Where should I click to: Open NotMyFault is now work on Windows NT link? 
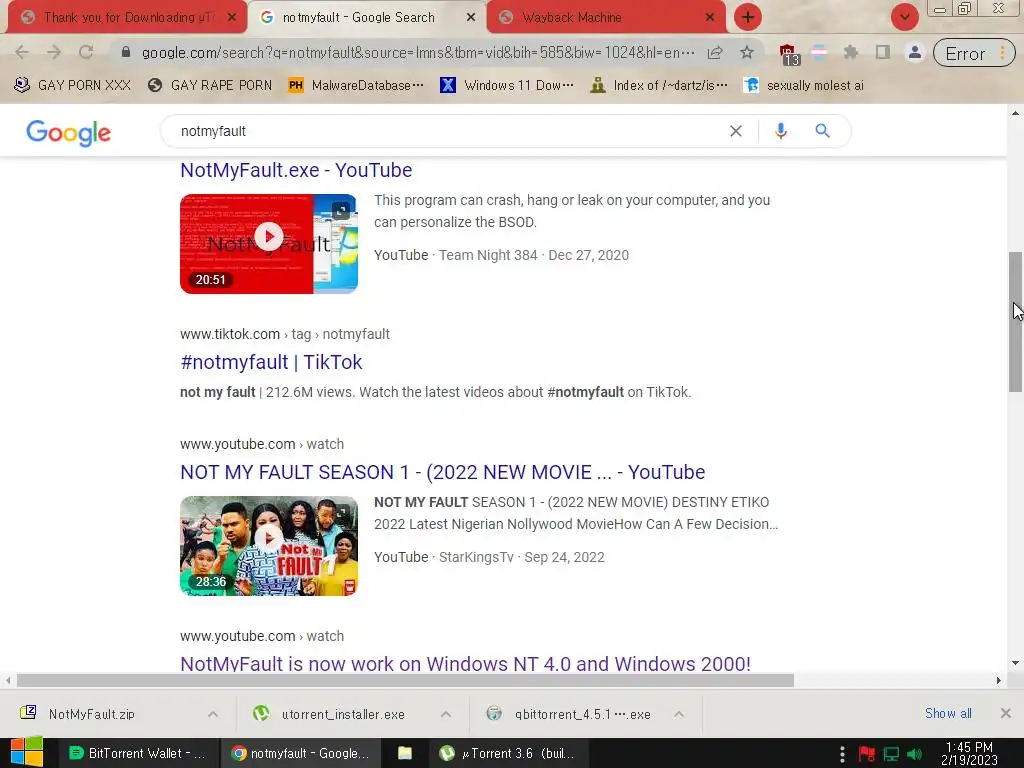coord(466,664)
